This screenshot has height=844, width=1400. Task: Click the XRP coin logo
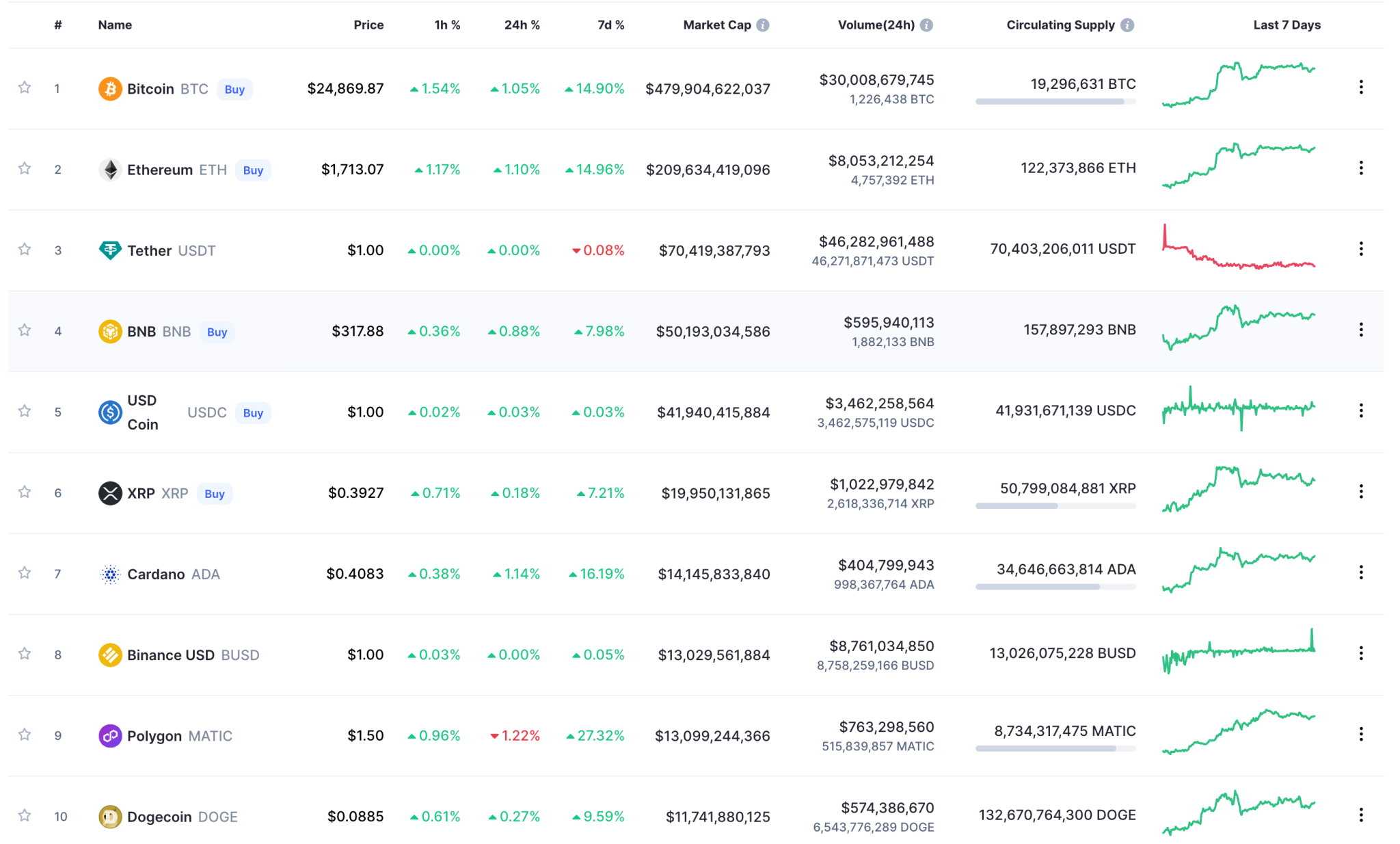[x=109, y=492]
